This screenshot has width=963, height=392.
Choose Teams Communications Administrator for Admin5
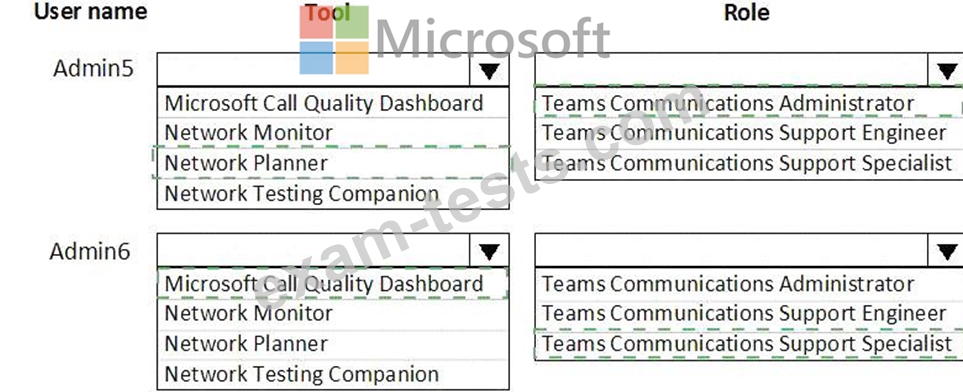[749, 103]
